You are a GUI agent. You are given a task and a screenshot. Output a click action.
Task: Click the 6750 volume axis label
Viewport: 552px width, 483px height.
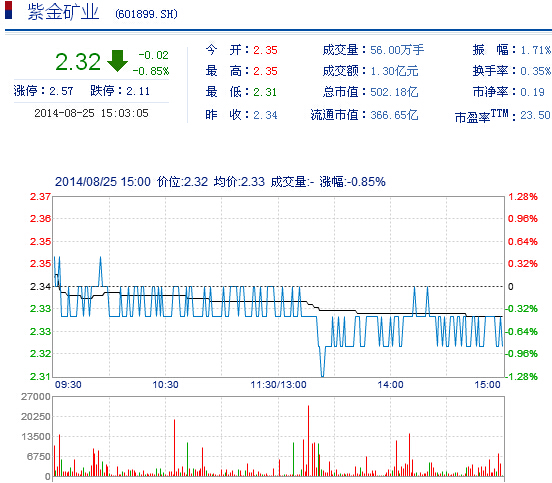coord(39,457)
